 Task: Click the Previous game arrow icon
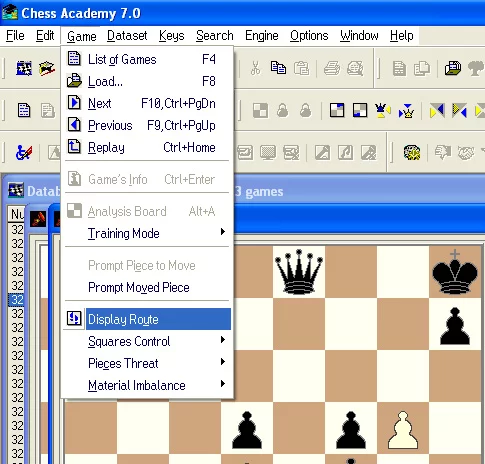[74, 124]
